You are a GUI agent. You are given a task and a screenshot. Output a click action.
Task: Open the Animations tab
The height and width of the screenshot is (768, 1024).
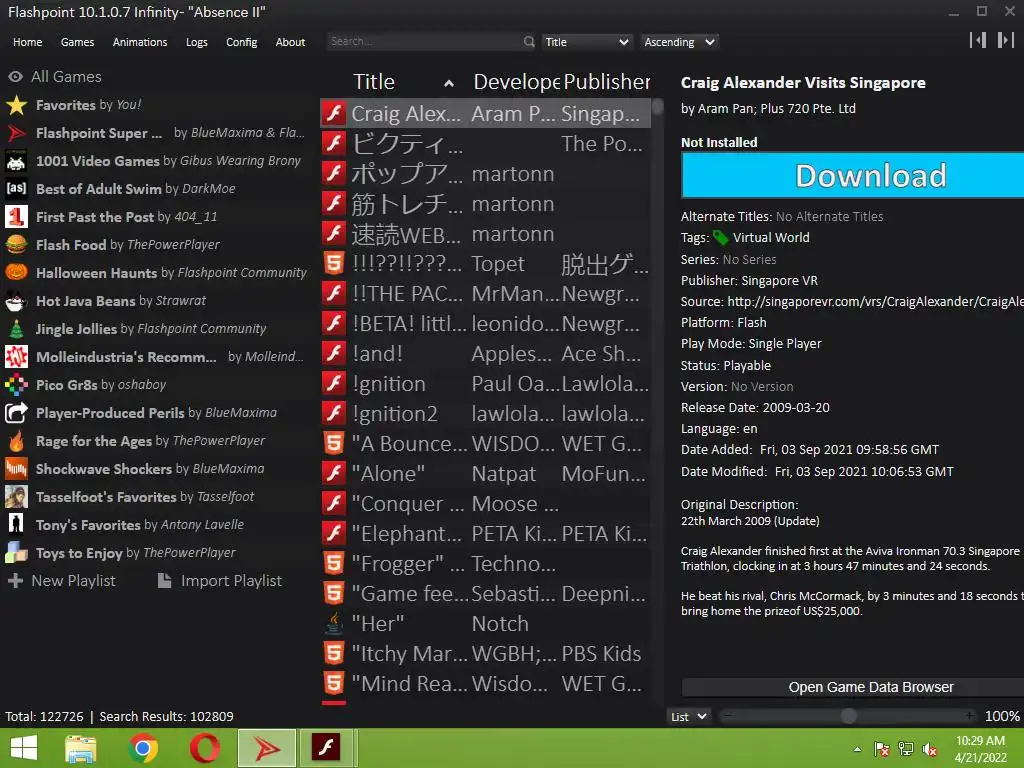pos(140,42)
